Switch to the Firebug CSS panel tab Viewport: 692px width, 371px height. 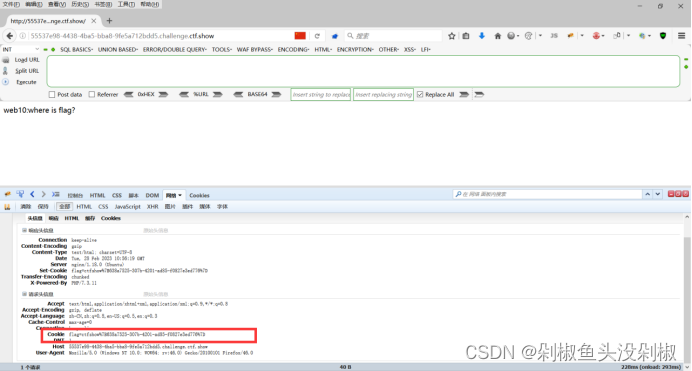click(x=117, y=195)
